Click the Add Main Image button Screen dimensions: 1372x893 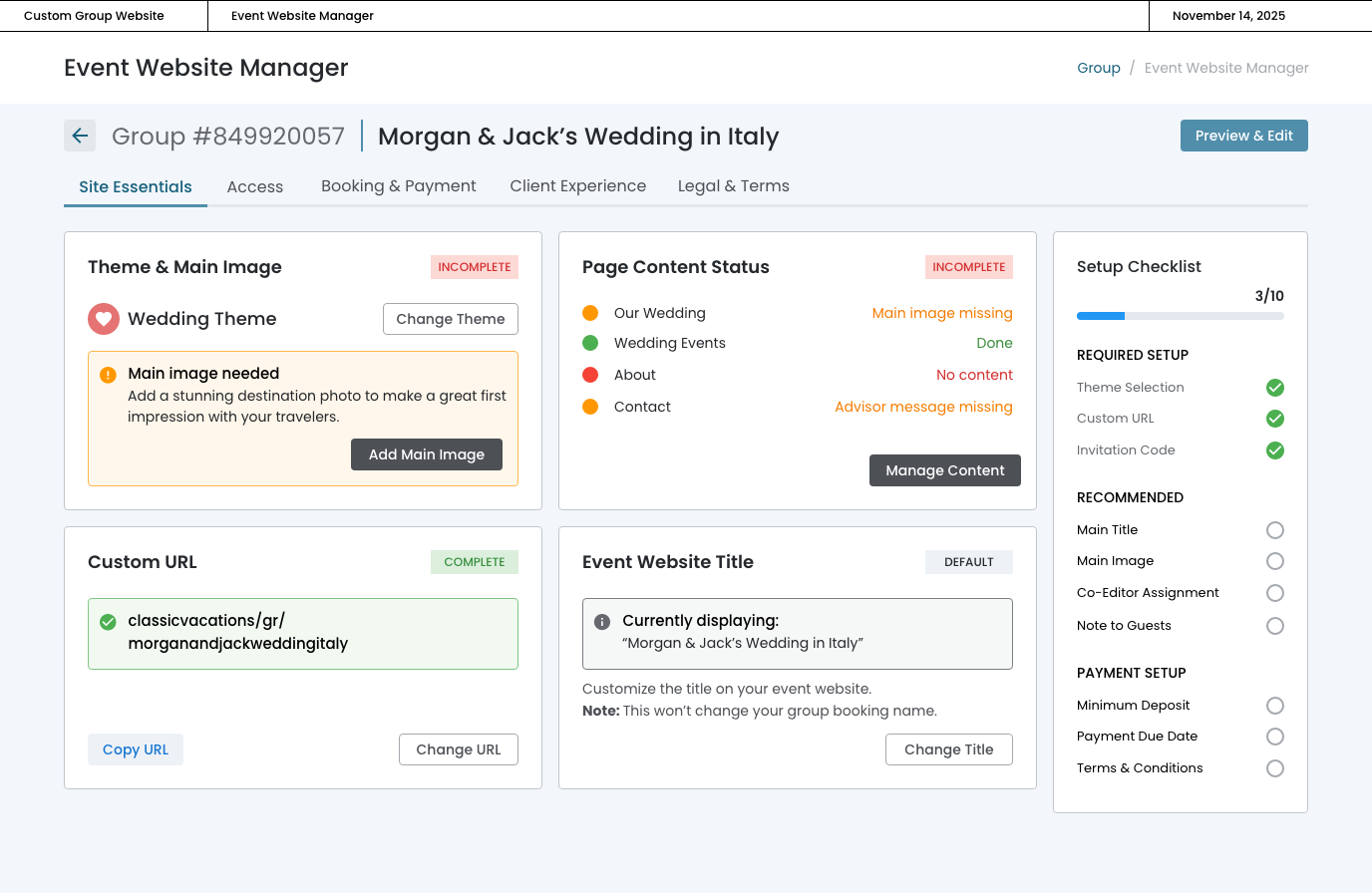427,454
